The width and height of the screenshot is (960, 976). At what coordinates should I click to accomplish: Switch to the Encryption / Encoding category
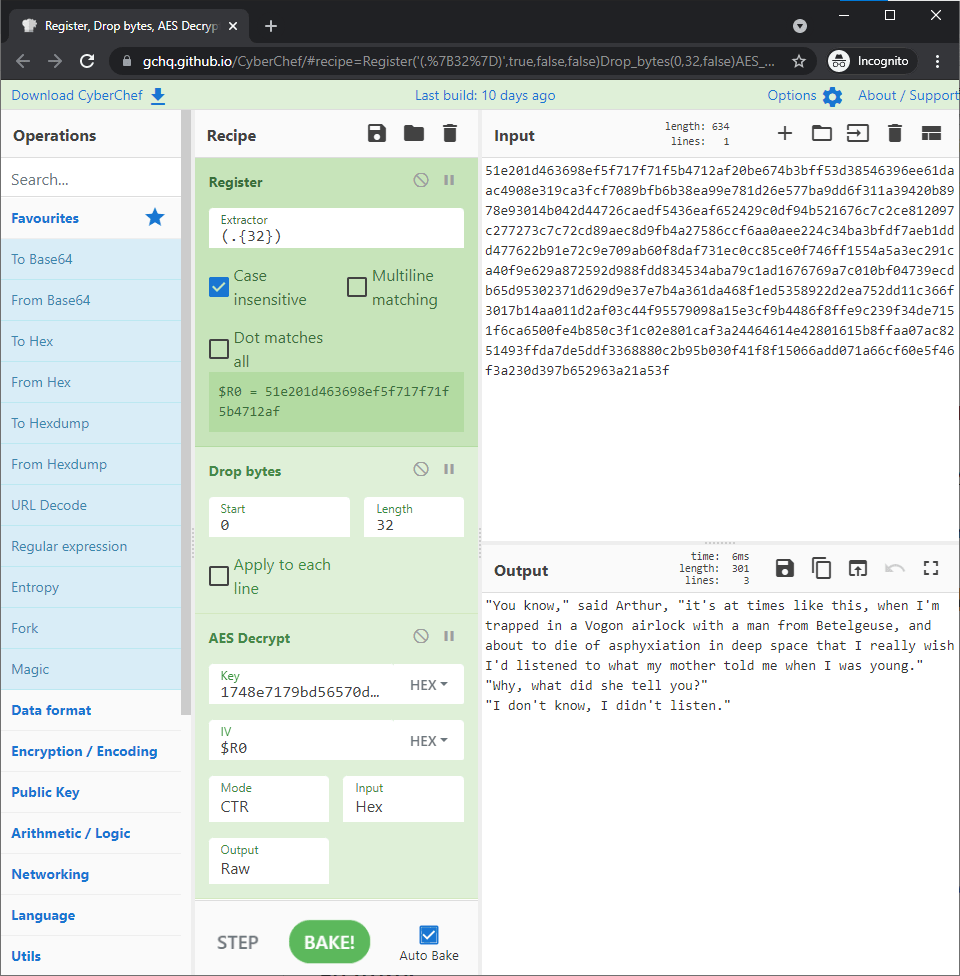86,751
